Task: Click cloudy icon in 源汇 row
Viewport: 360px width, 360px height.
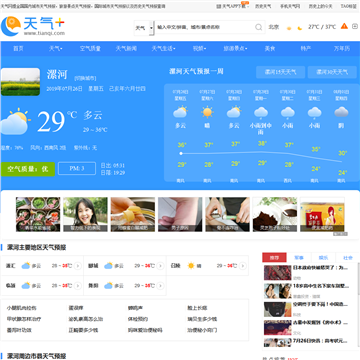Action: [26, 266]
